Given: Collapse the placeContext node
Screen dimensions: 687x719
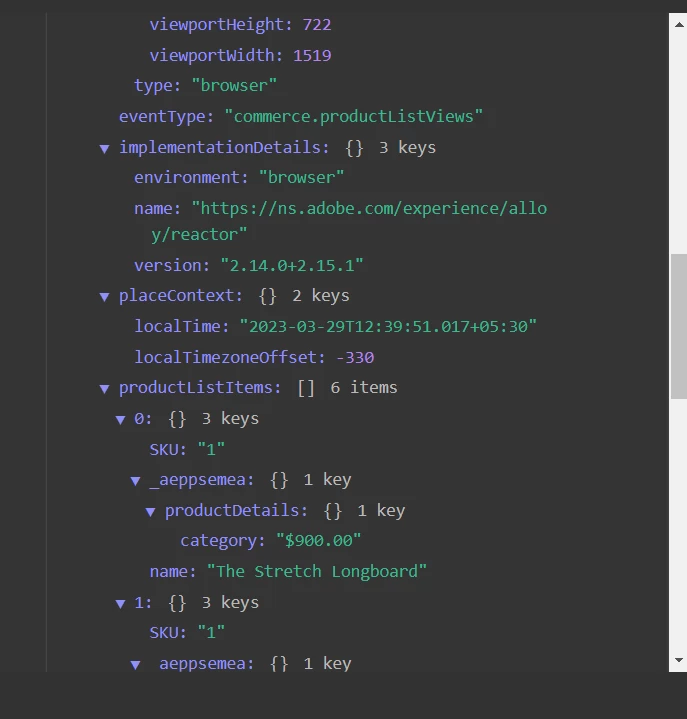Looking at the screenshot, I should [x=105, y=297].
